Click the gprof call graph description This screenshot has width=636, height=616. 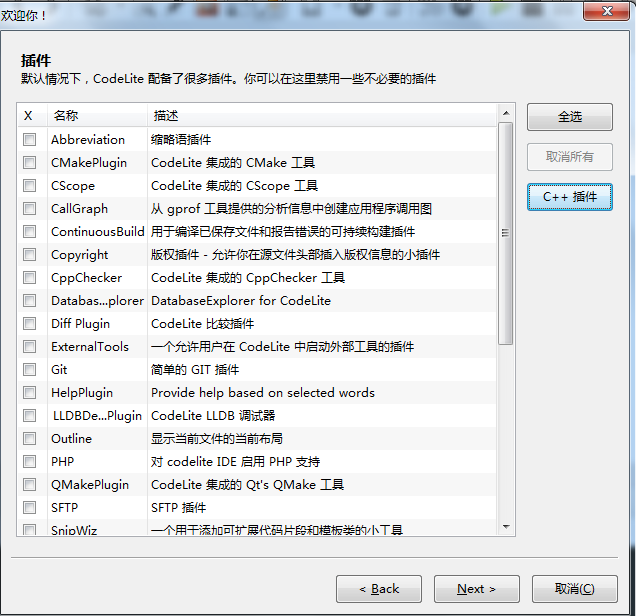pos(291,208)
